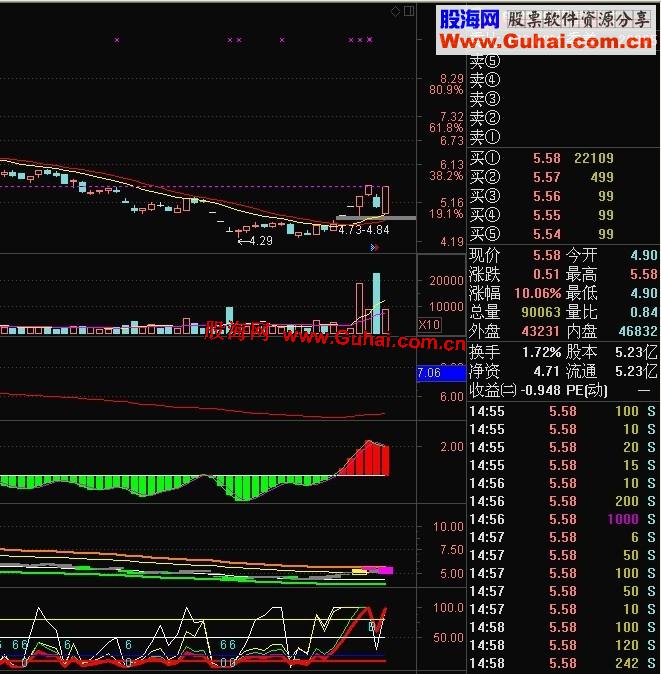The height and width of the screenshot is (674, 661).
Task: Click the 19.1% retracement axis label
Action: coord(446,214)
